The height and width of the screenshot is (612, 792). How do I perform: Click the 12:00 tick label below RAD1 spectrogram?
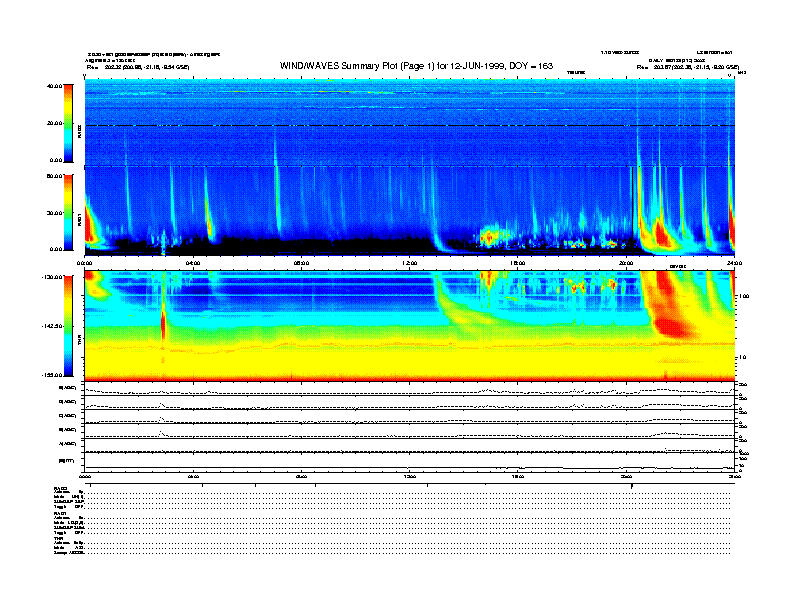[x=410, y=263]
